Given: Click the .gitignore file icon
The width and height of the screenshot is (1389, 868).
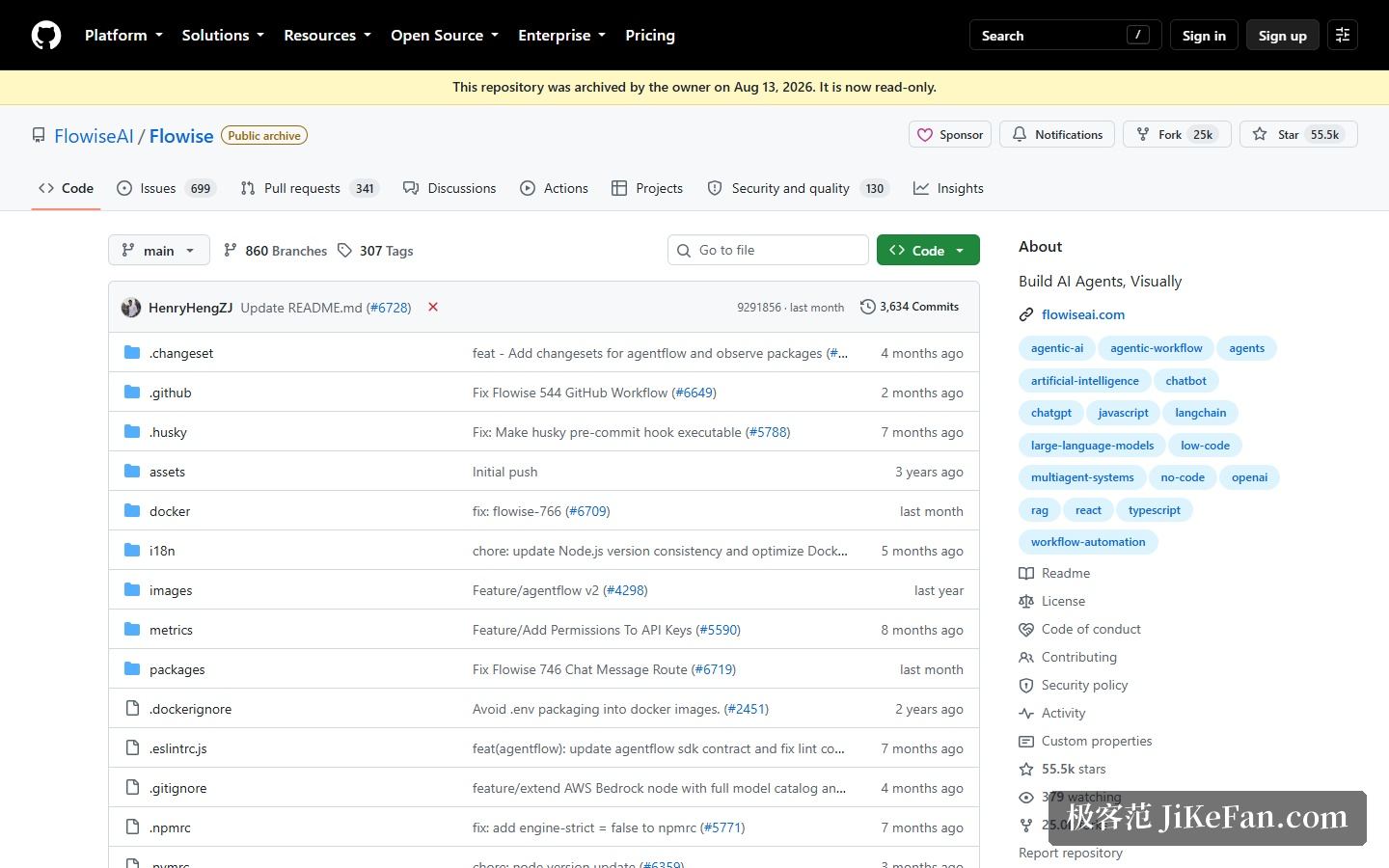Looking at the screenshot, I should coord(132,788).
